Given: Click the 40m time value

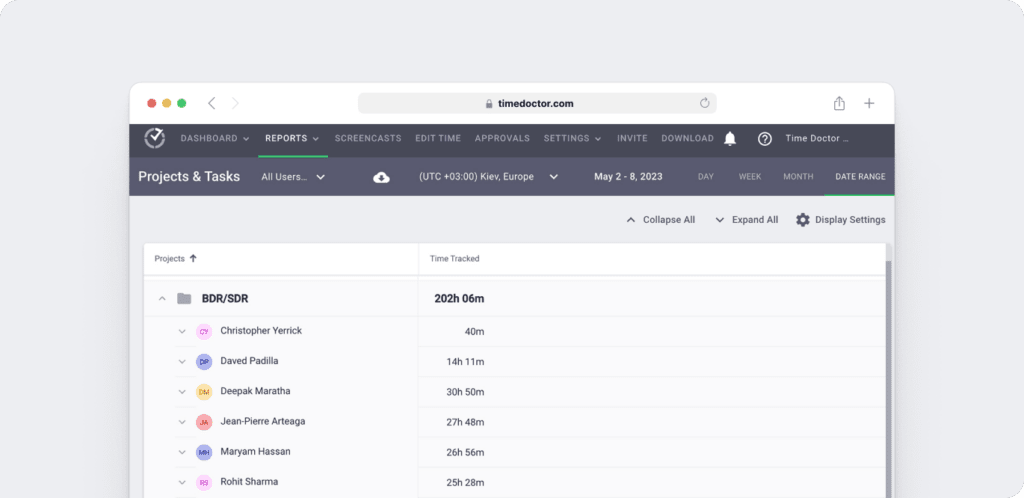Looking at the screenshot, I should pyautogui.click(x=474, y=332).
